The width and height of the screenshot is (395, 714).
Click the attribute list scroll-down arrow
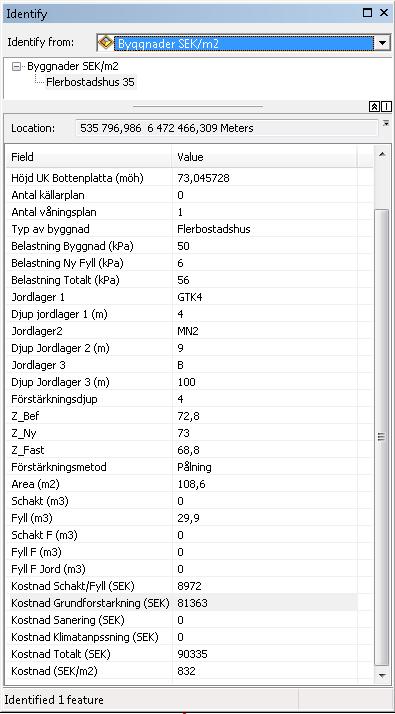point(382,676)
